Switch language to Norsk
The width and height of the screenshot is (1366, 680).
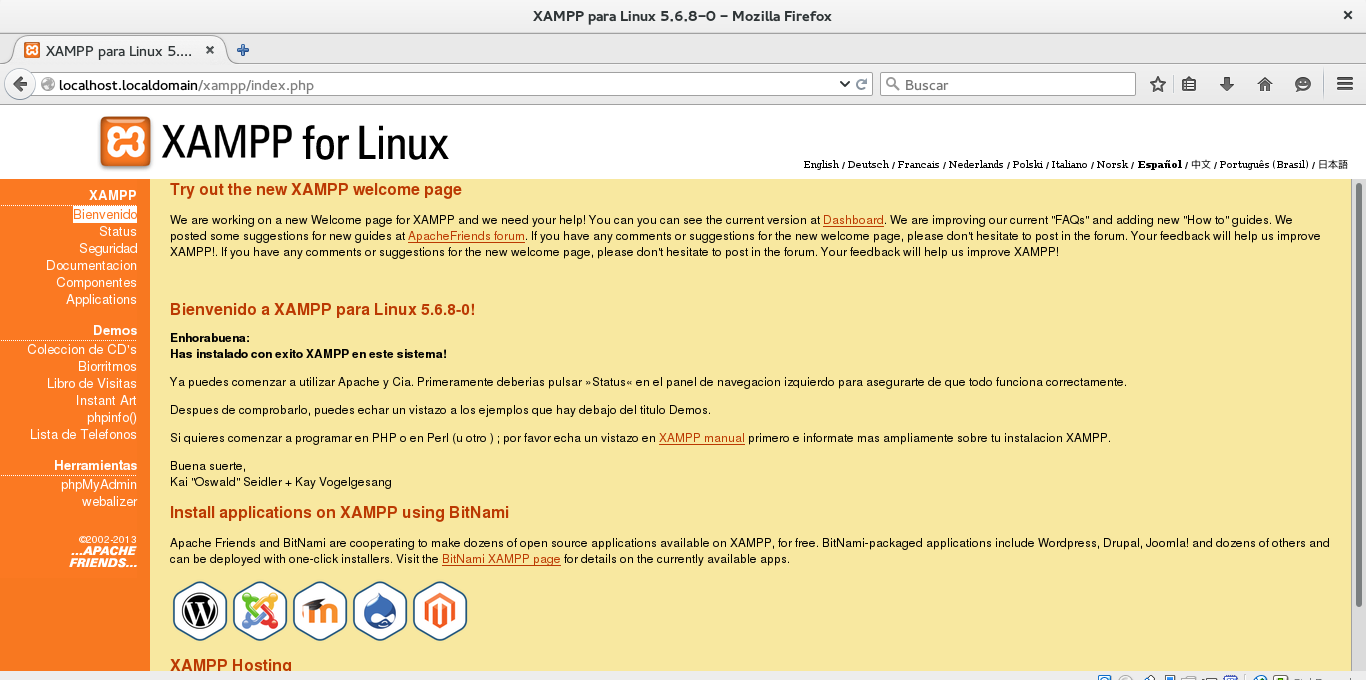click(1112, 165)
